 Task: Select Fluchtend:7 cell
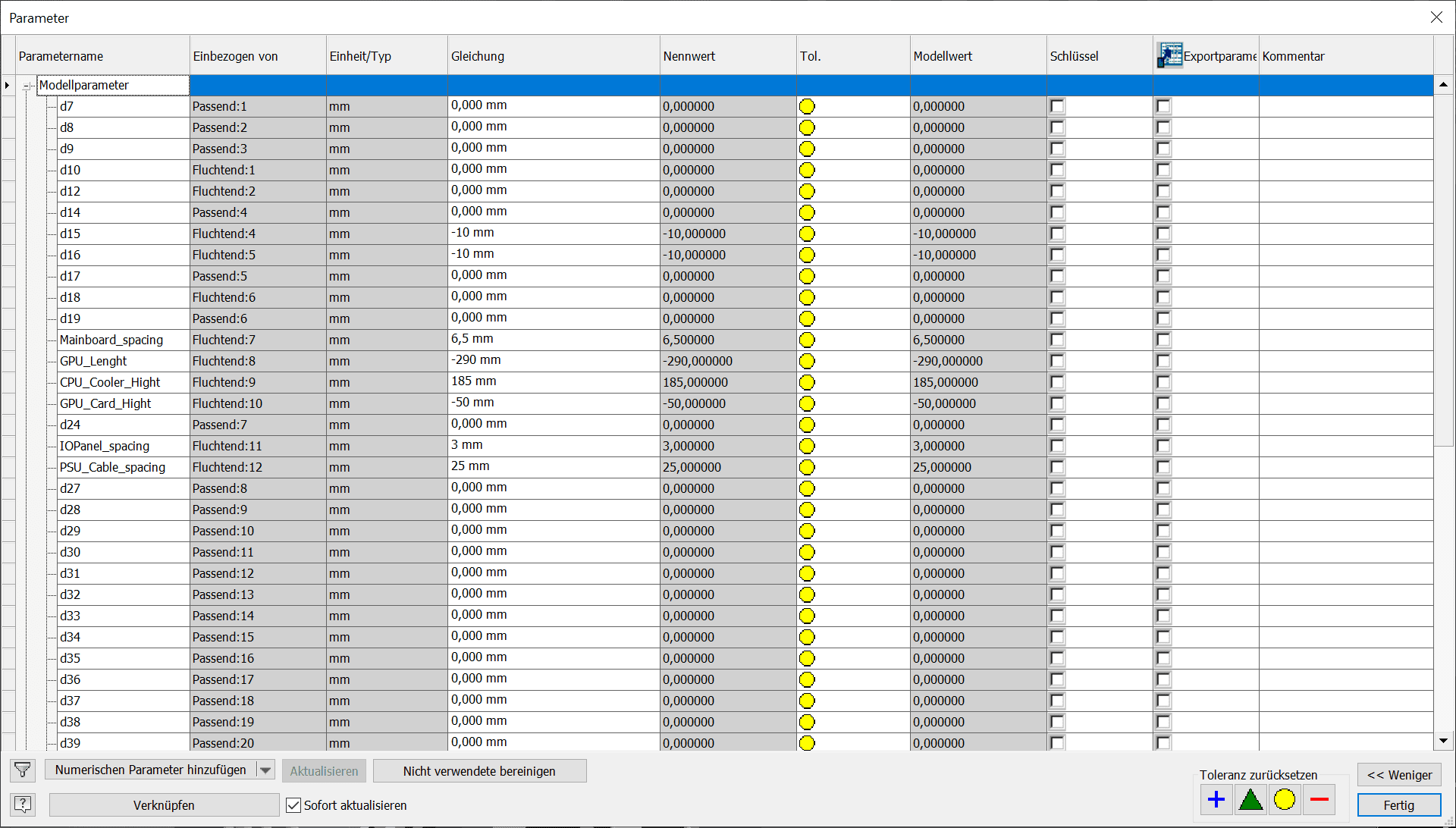tap(258, 340)
